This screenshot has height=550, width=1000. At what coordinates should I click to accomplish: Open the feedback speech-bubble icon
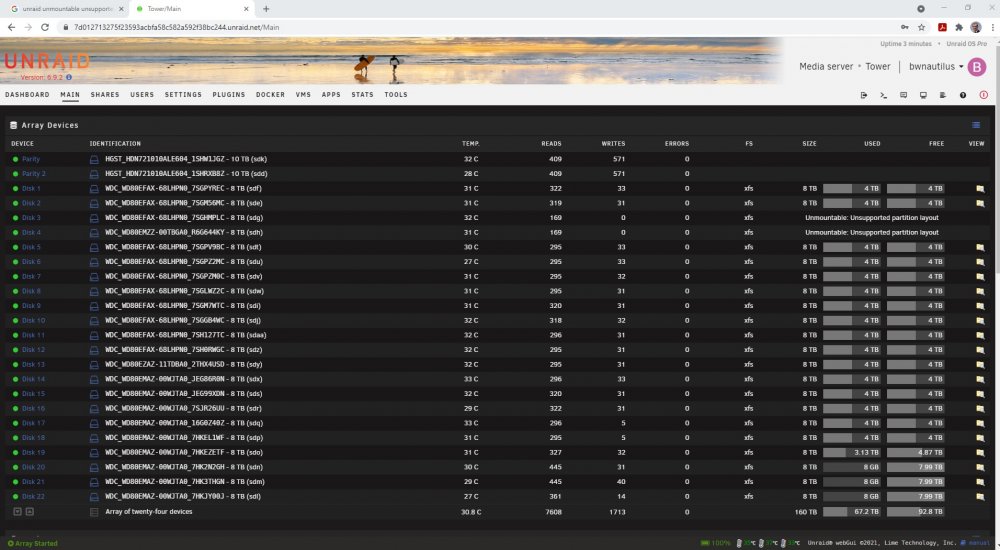point(903,95)
